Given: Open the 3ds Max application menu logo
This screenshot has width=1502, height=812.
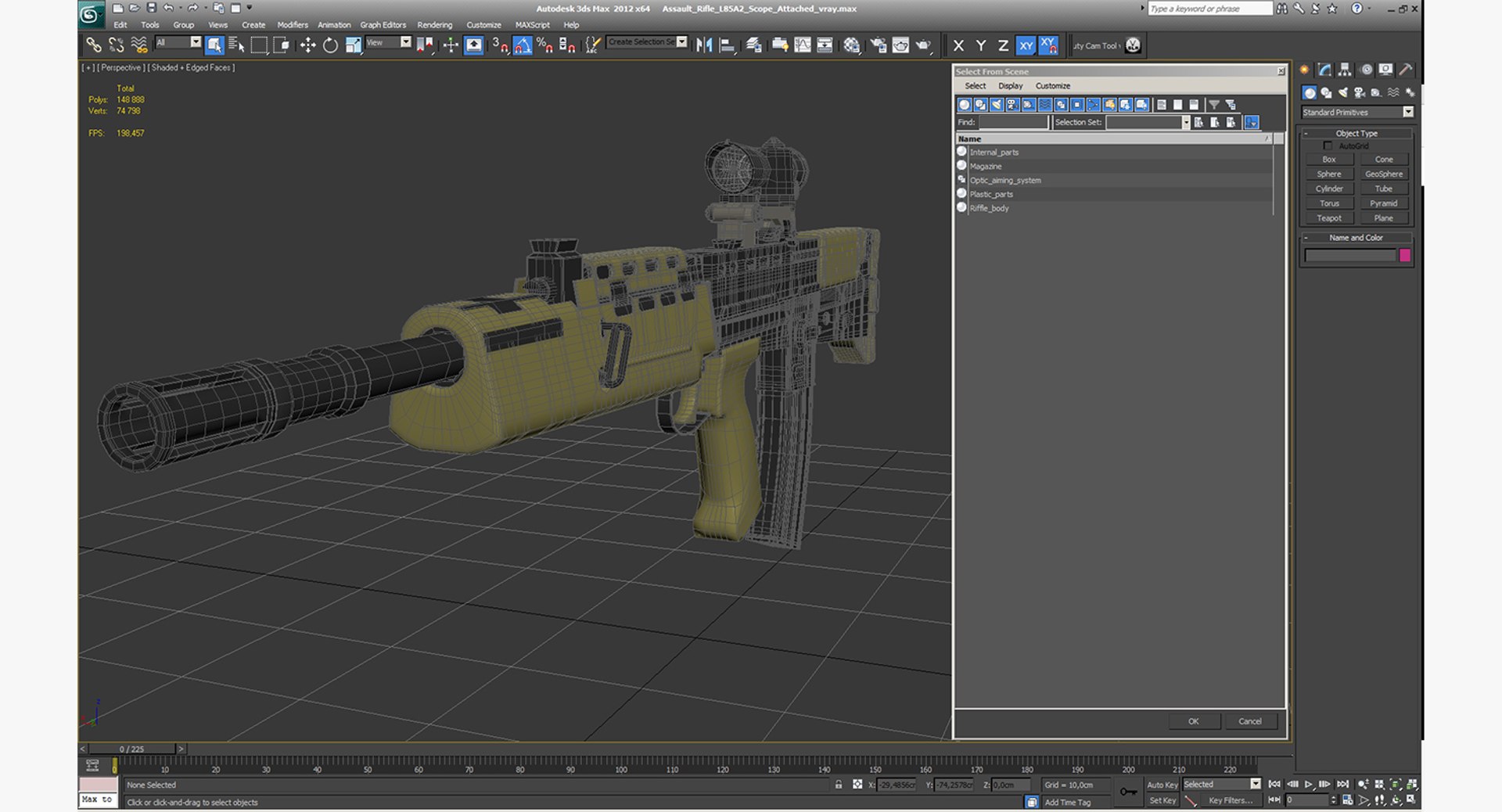Looking at the screenshot, I should click(91, 13).
